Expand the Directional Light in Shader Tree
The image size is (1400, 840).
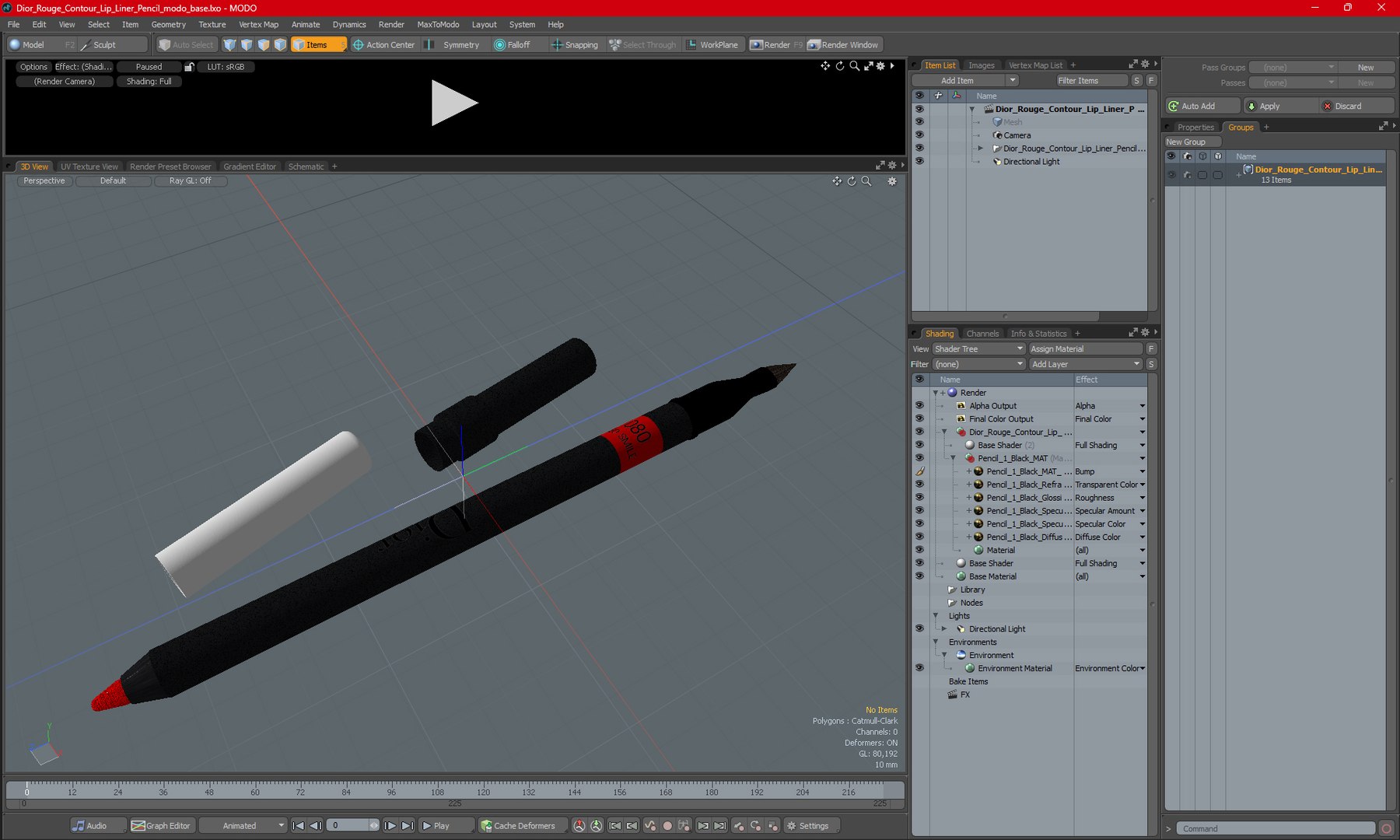944,629
